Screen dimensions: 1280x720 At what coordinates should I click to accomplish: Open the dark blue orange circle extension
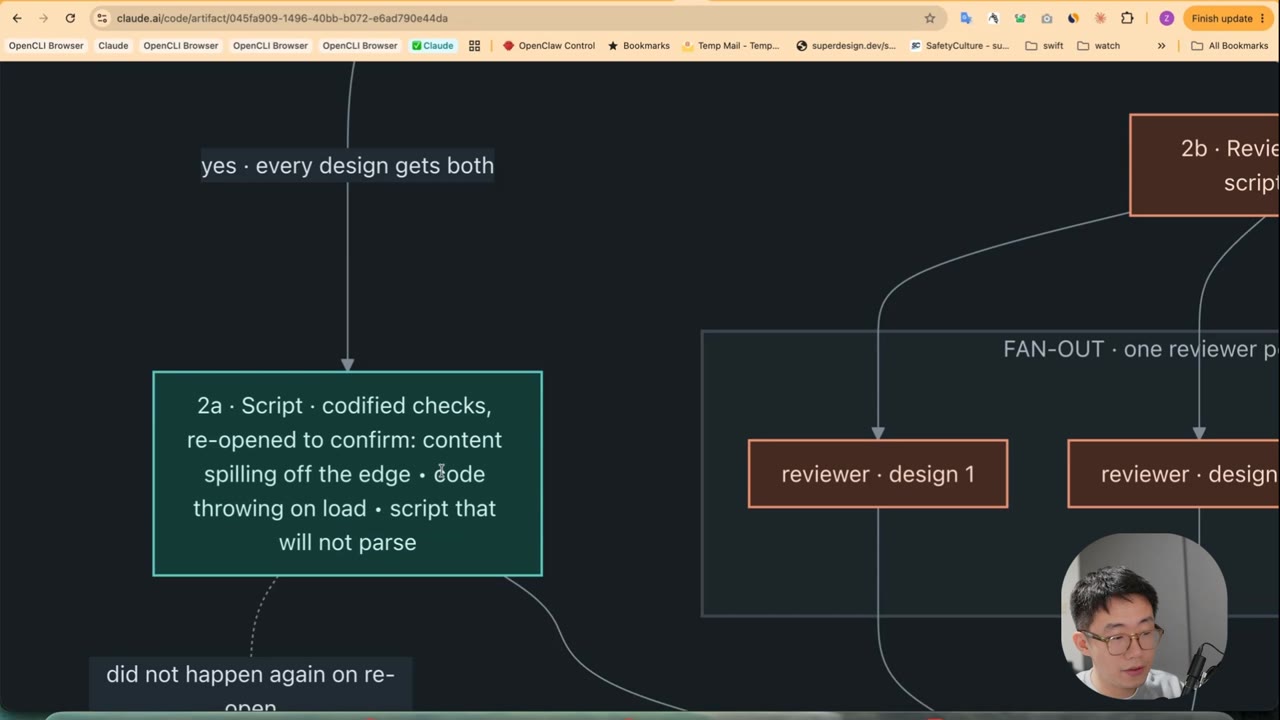[1073, 18]
